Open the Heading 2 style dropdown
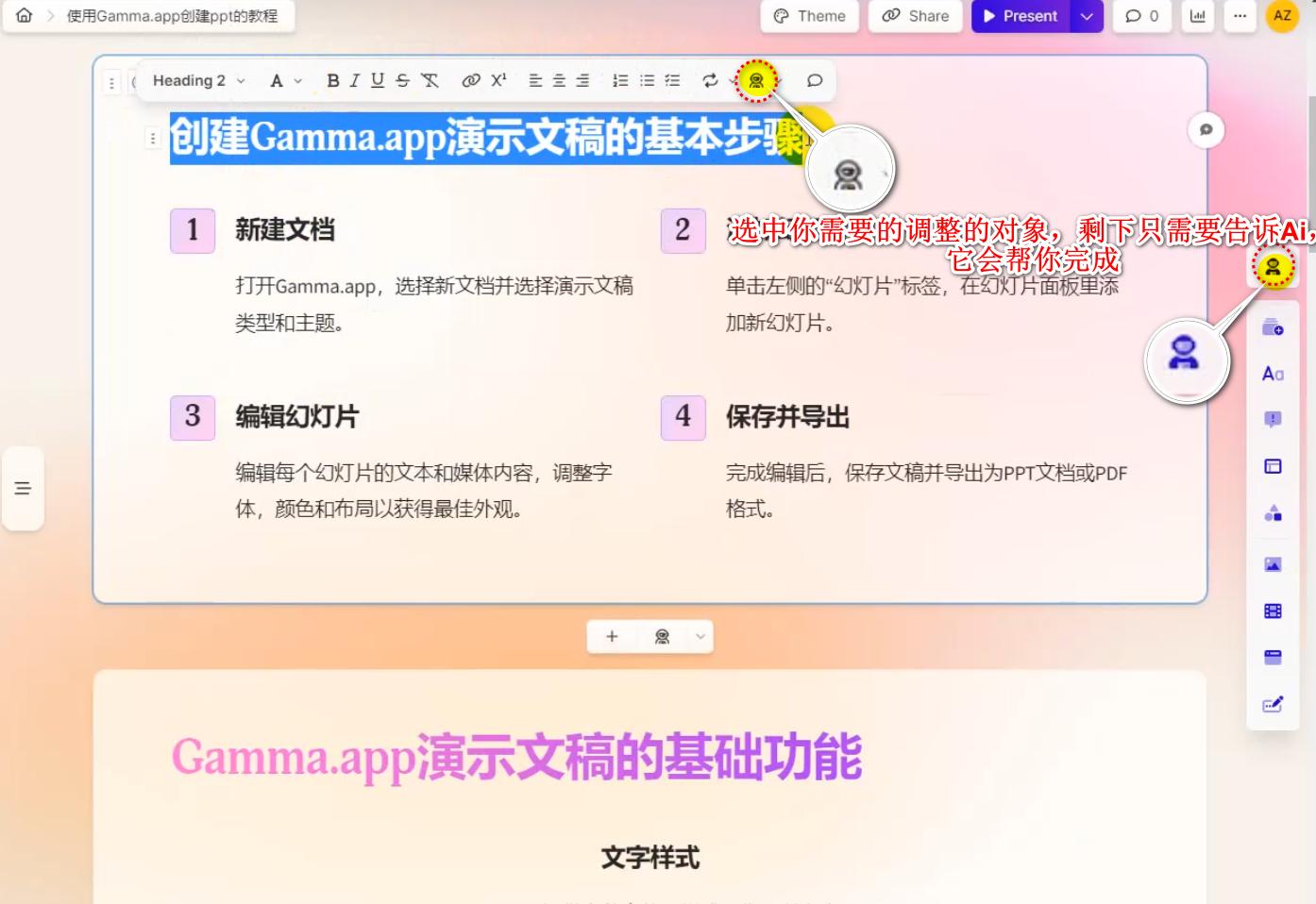The height and width of the screenshot is (904, 1316). 197,80
